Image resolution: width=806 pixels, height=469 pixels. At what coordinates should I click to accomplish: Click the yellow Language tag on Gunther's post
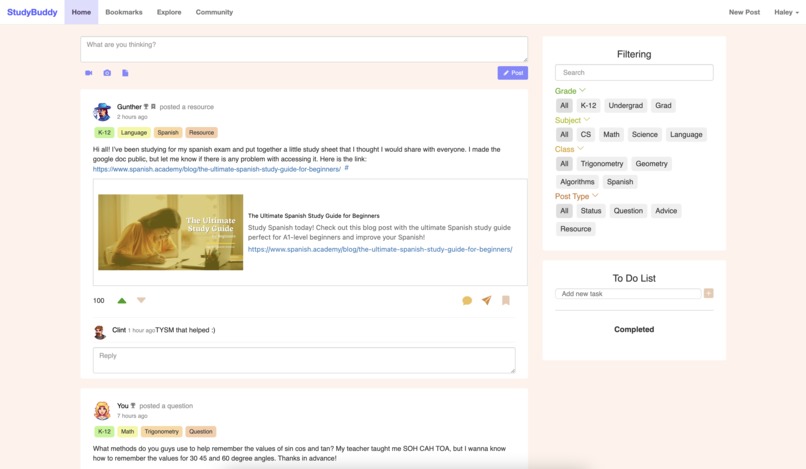[134, 133]
